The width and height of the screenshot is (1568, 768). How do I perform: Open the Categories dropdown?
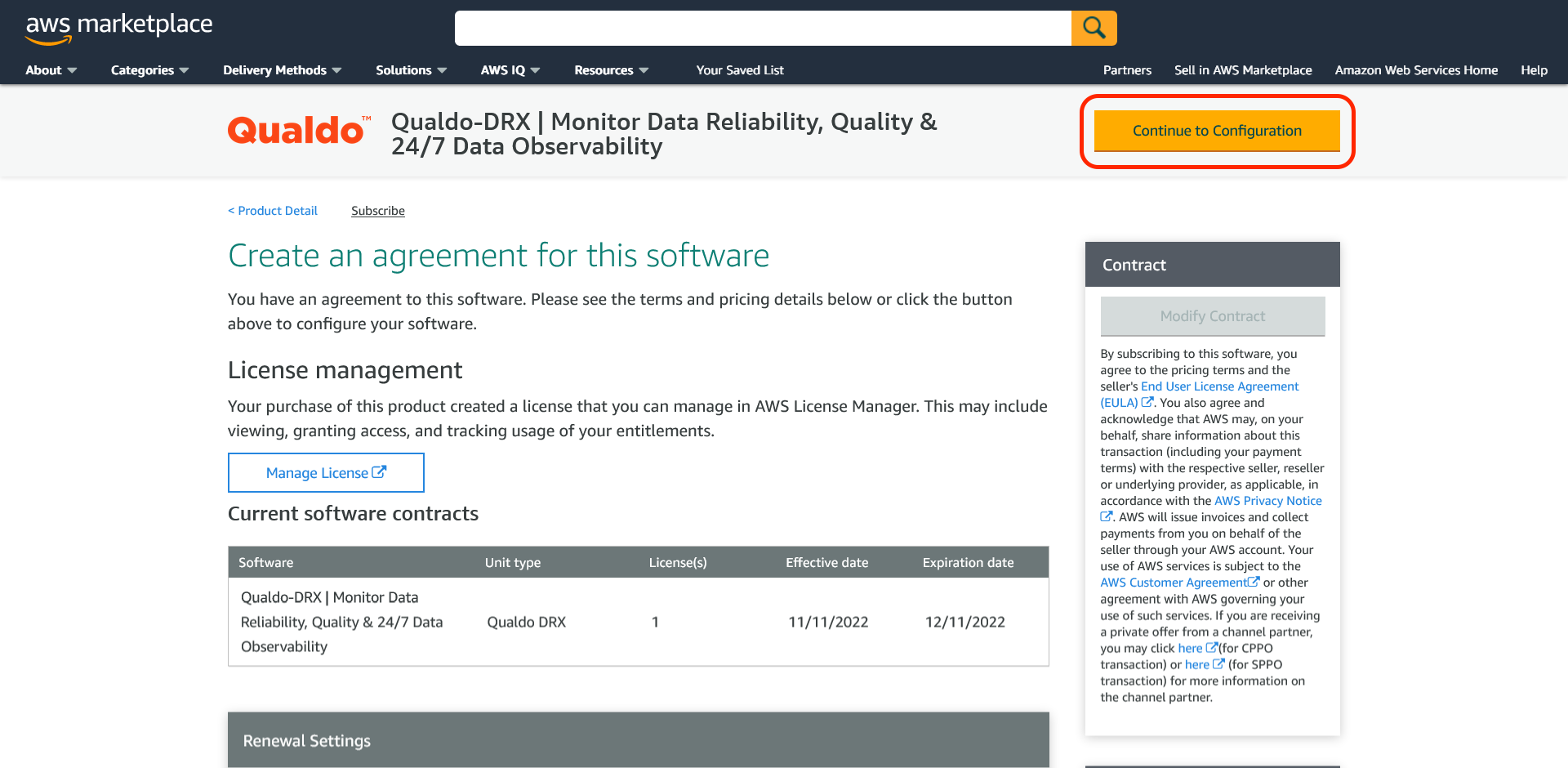[149, 70]
